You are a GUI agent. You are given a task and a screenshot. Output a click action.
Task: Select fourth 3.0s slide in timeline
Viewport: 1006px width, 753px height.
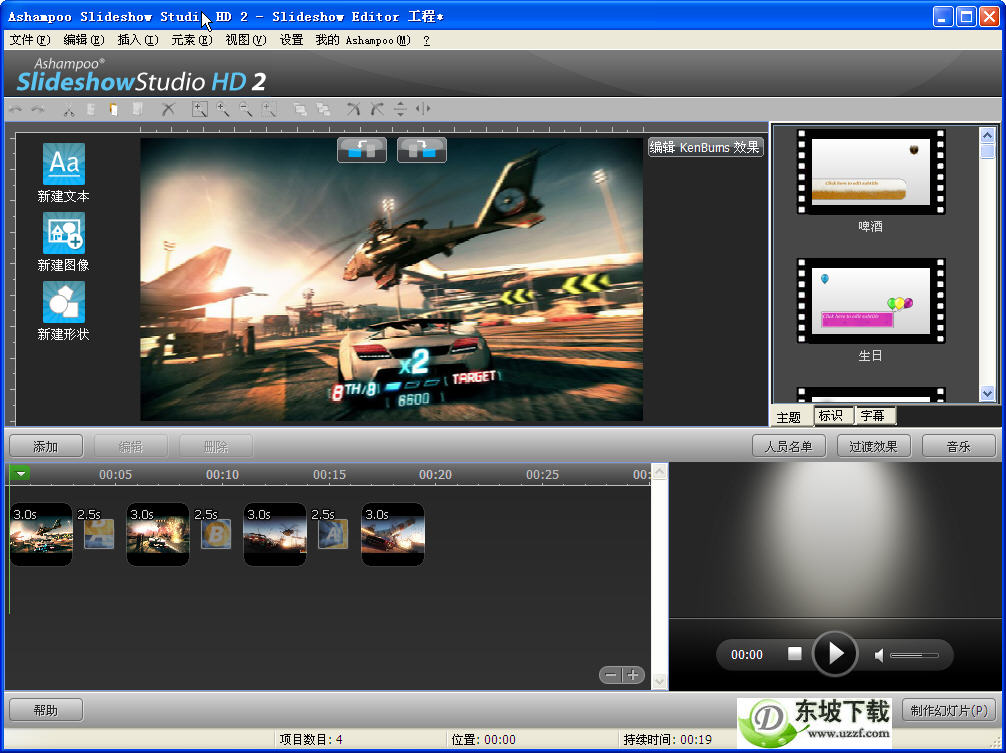(x=393, y=534)
